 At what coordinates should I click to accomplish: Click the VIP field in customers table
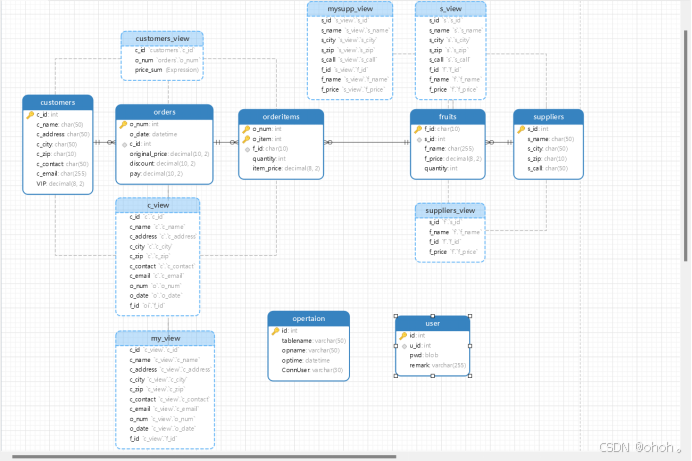[60, 184]
